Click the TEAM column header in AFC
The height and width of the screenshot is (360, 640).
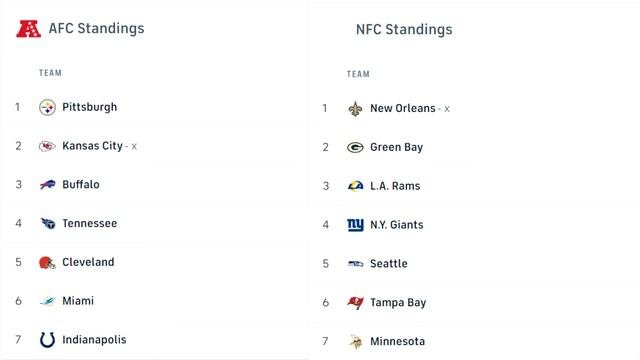50,73
